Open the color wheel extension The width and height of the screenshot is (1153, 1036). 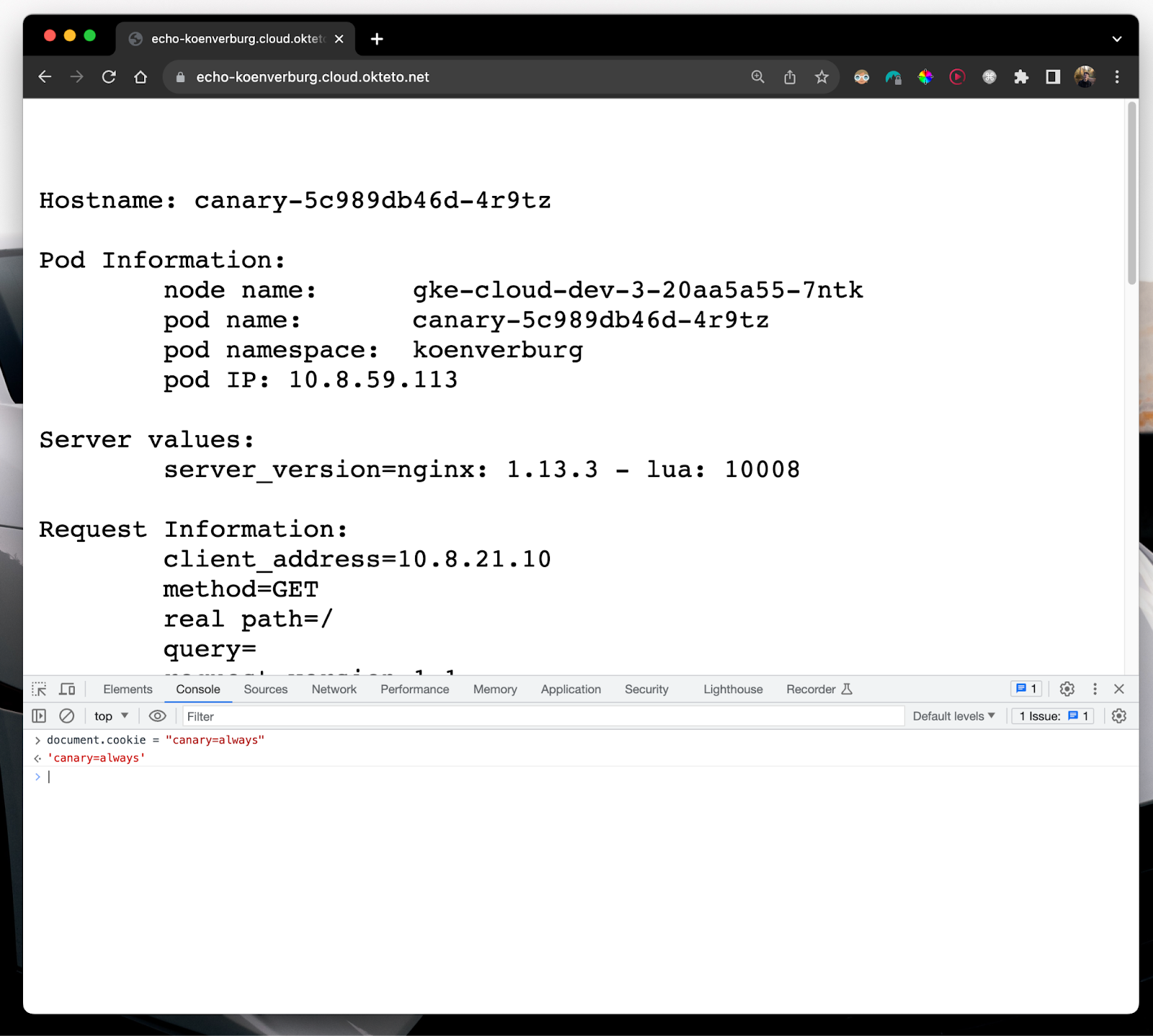point(926,77)
